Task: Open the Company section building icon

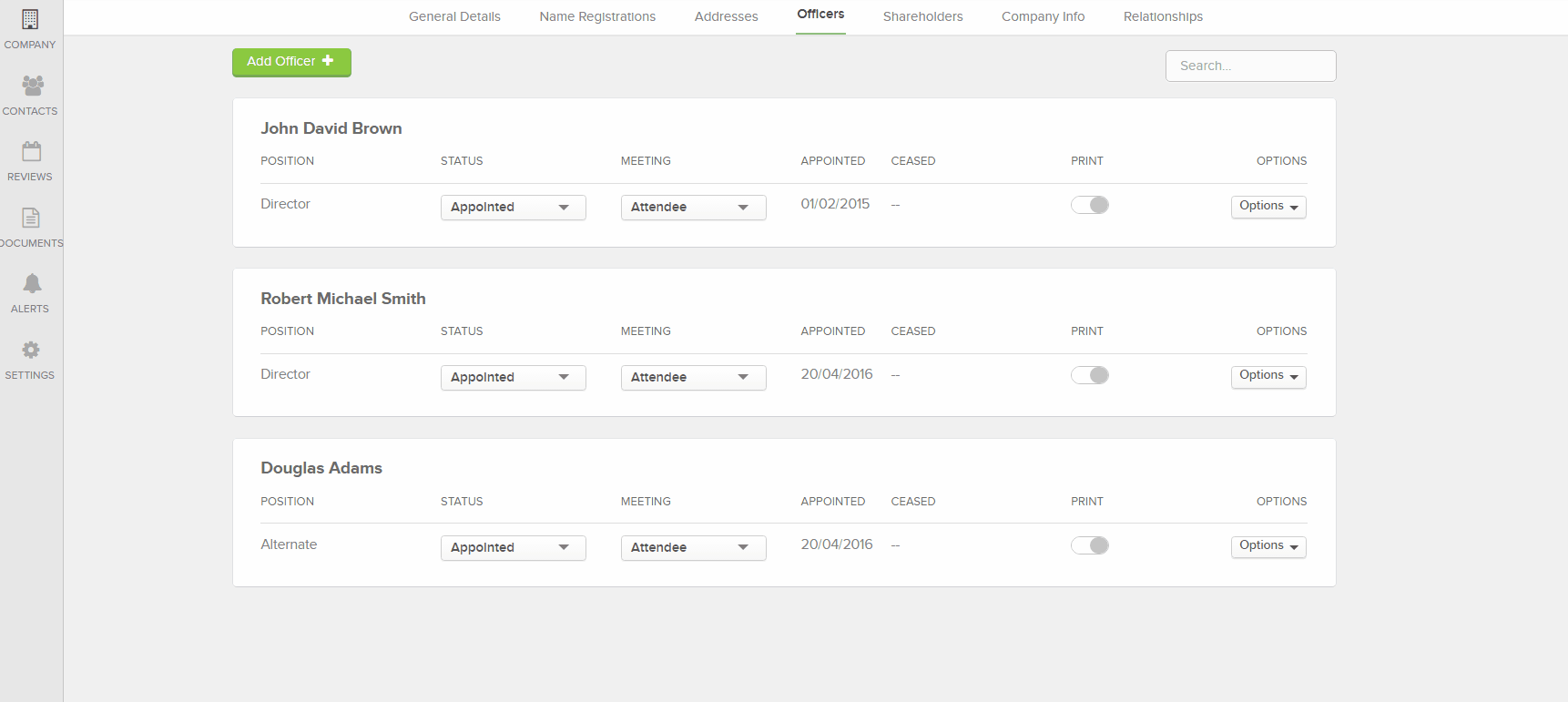Action: (x=30, y=19)
